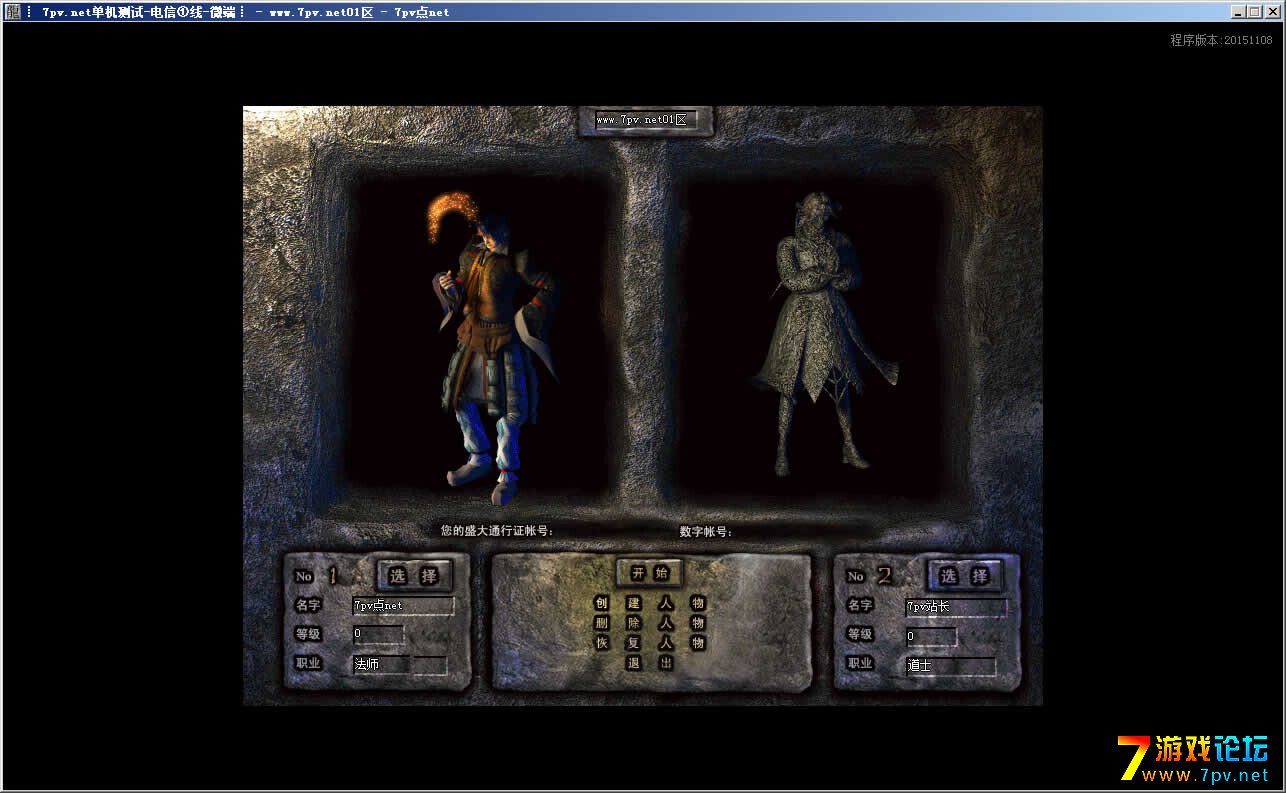
Task: Minimize the game window
Action: coord(1238,12)
